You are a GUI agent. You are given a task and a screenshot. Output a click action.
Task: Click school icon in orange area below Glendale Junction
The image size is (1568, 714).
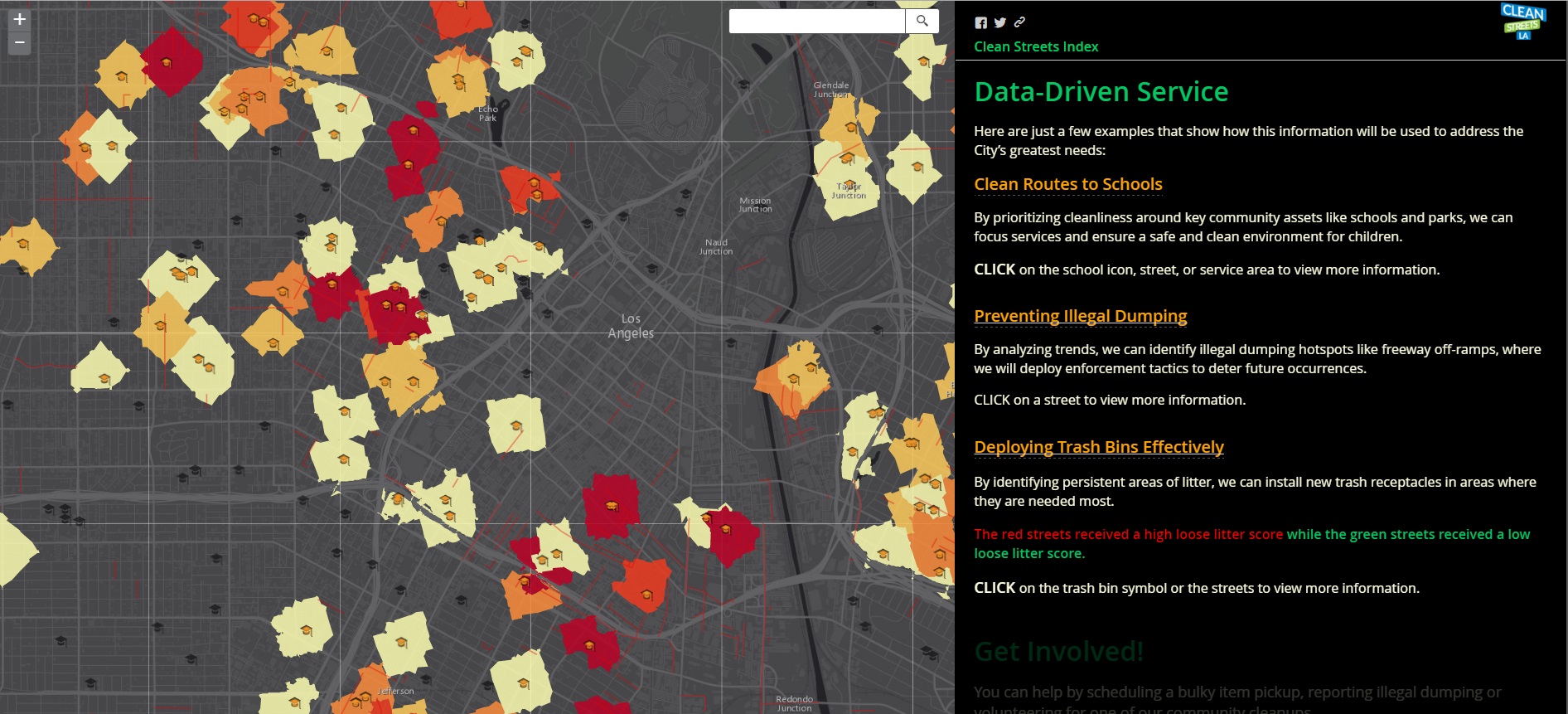click(851, 126)
